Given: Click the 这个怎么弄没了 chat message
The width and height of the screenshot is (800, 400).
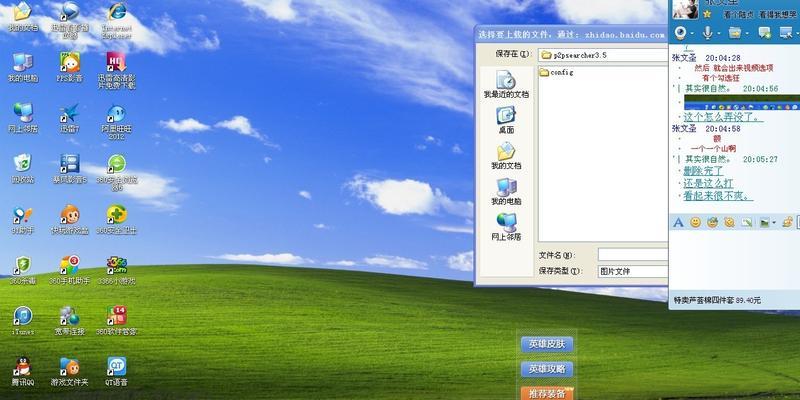Looking at the screenshot, I should (x=723, y=117).
